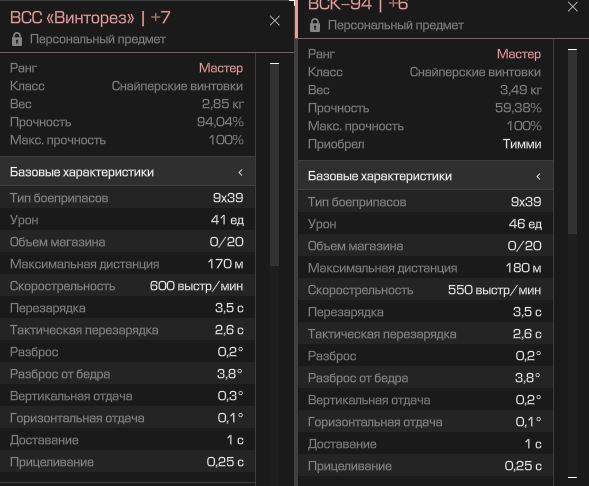This screenshot has width=589, height=486.
Task: Collapse Базовые характеристики in Винторез panel
Action: 127,172
